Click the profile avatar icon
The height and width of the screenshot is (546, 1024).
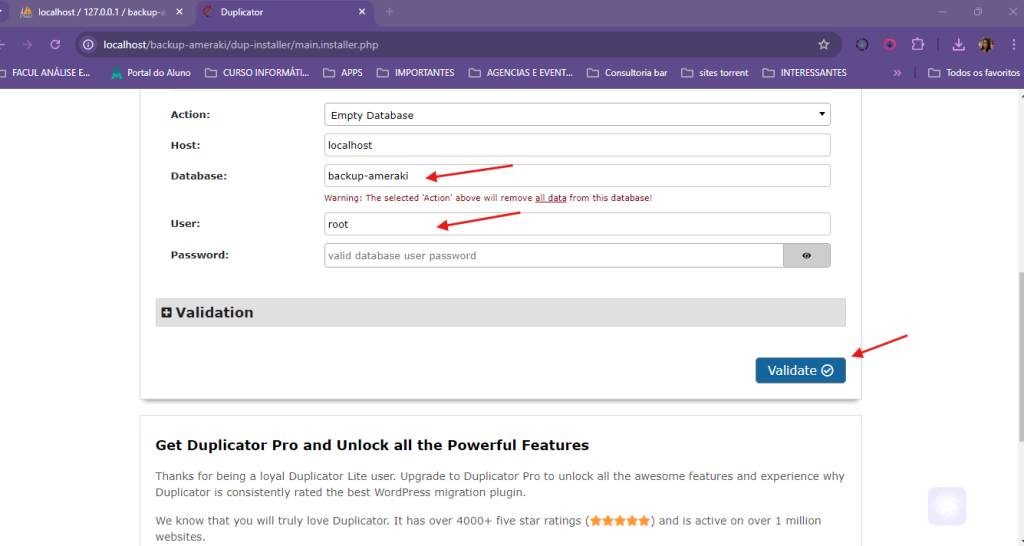tap(986, 45)
